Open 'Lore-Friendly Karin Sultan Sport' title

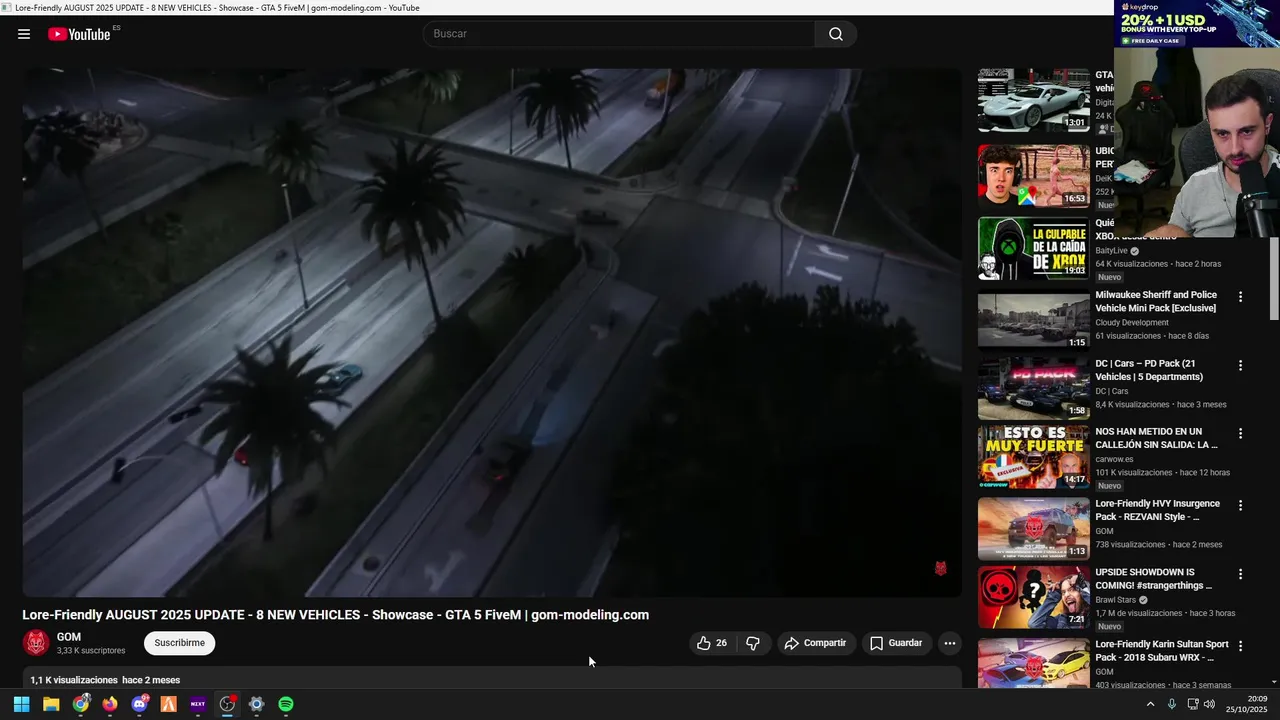coord(1162,651)
